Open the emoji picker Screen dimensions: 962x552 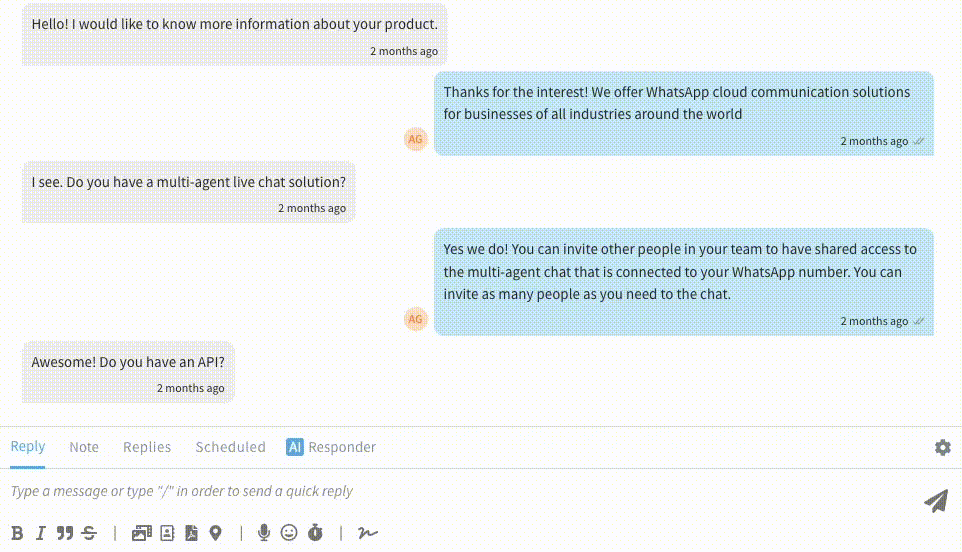tap(289, 533)
